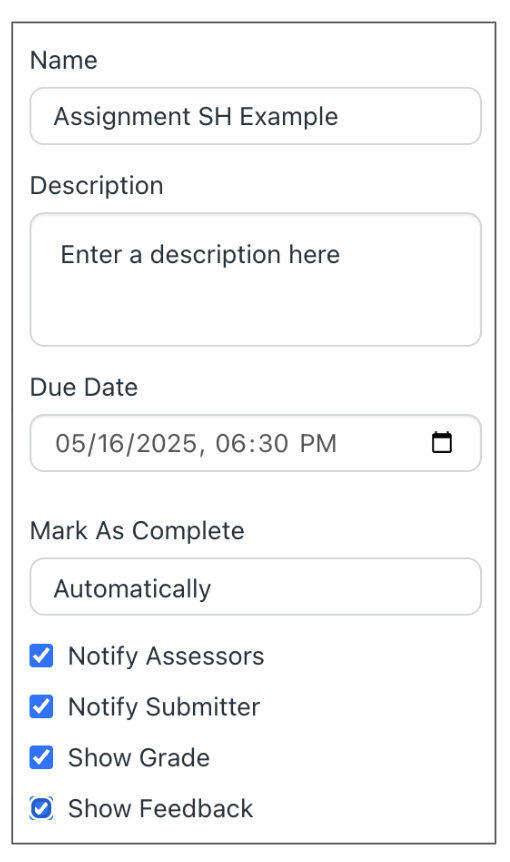Open the calendar picker icon
510x862 pixels.
pyautogui.click(x=442, y=443)
